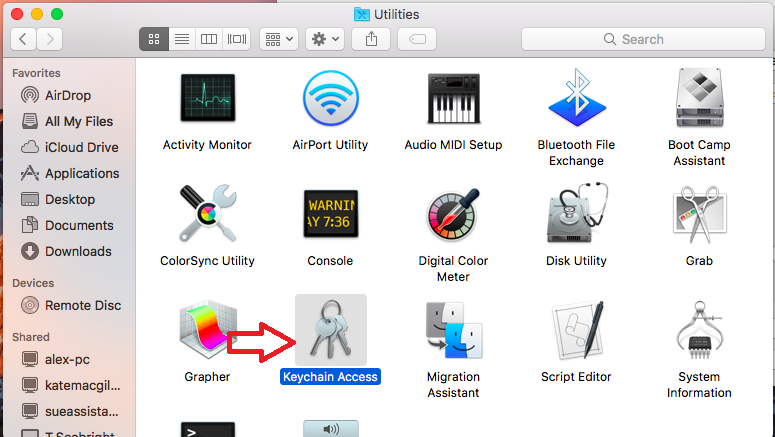775x437 pixels.
Task: Click the Grapher label text
Action: 208,377
